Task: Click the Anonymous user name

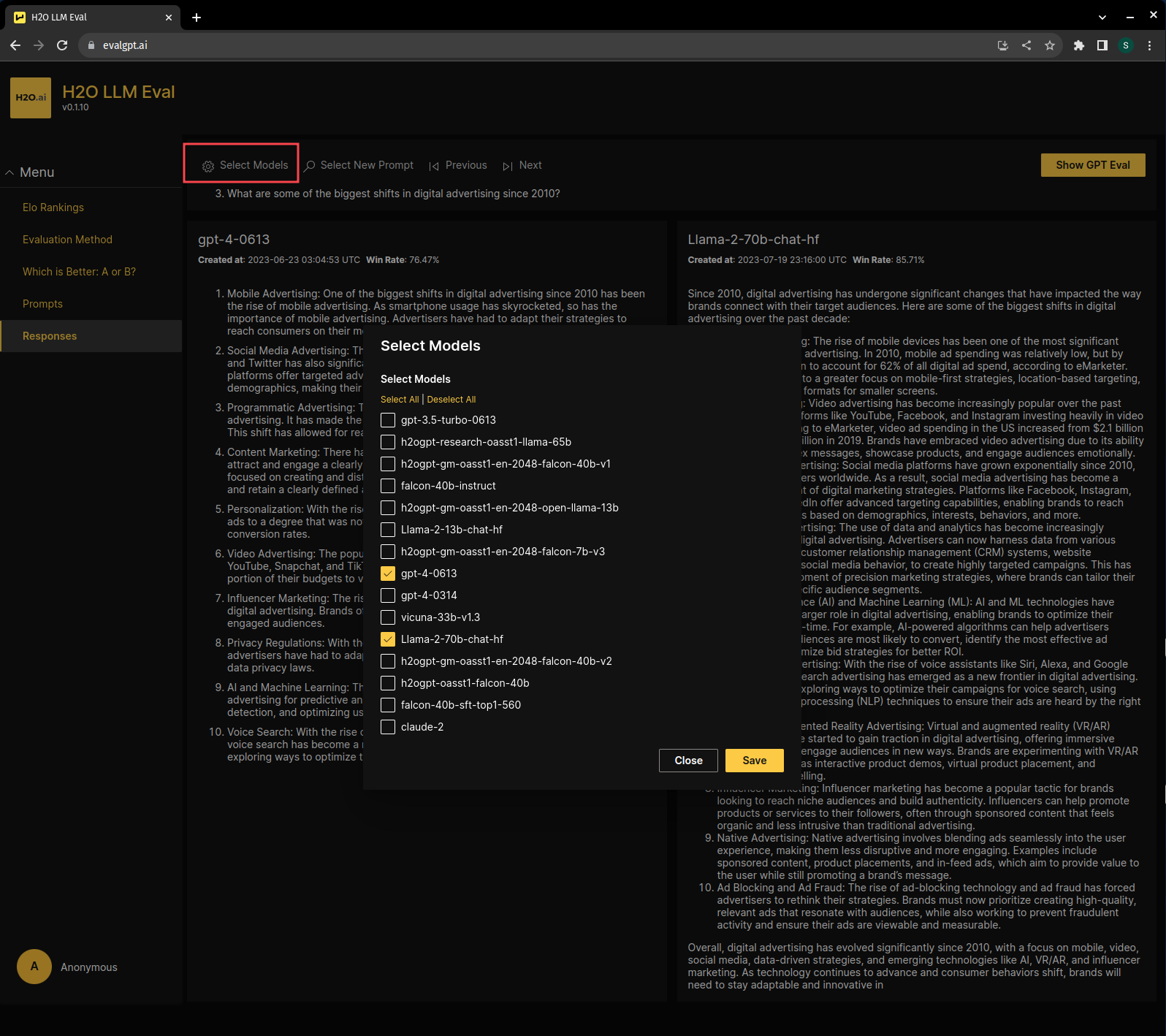Action: point(89,967)
